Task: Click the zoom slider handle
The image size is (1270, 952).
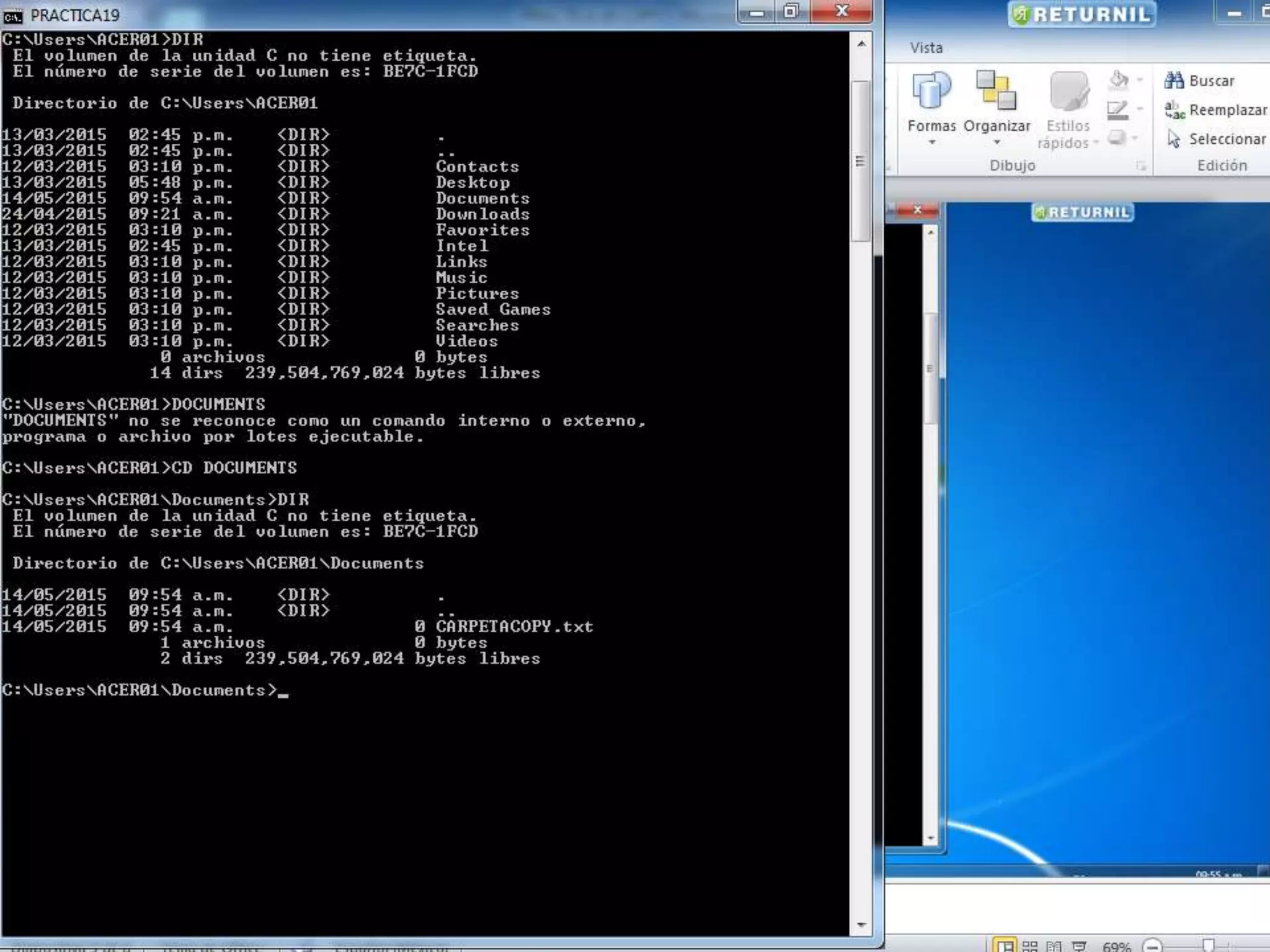Action: [1208, 945]
